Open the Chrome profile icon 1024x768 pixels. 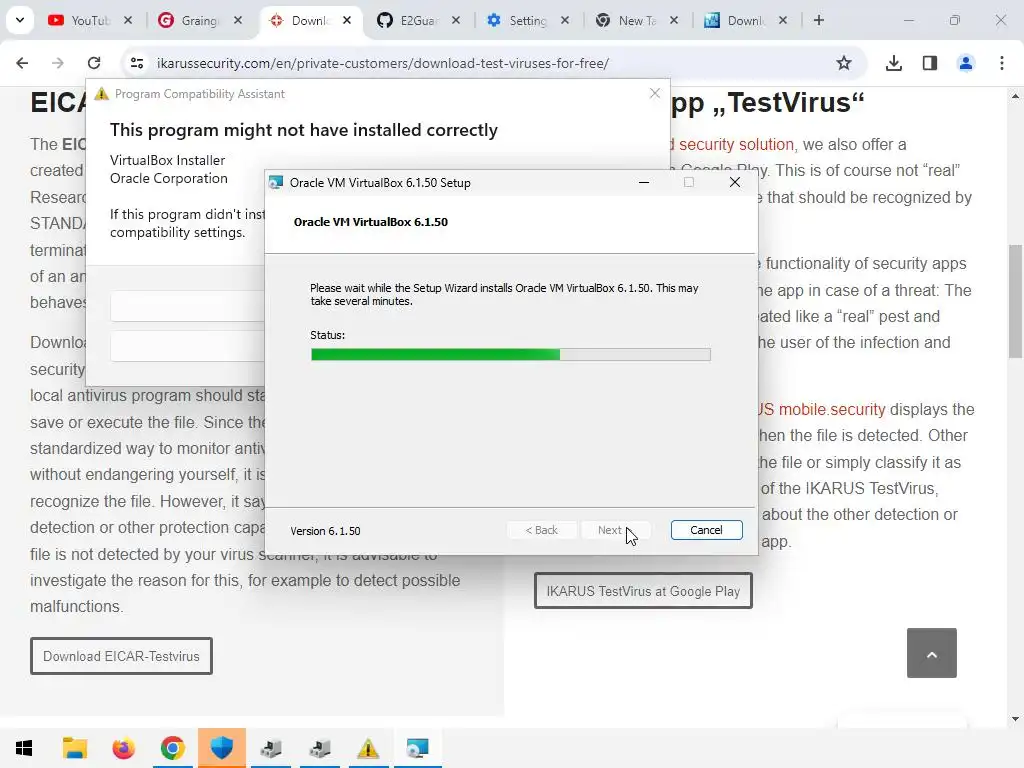pyautogui.click(x=966, y=63)
